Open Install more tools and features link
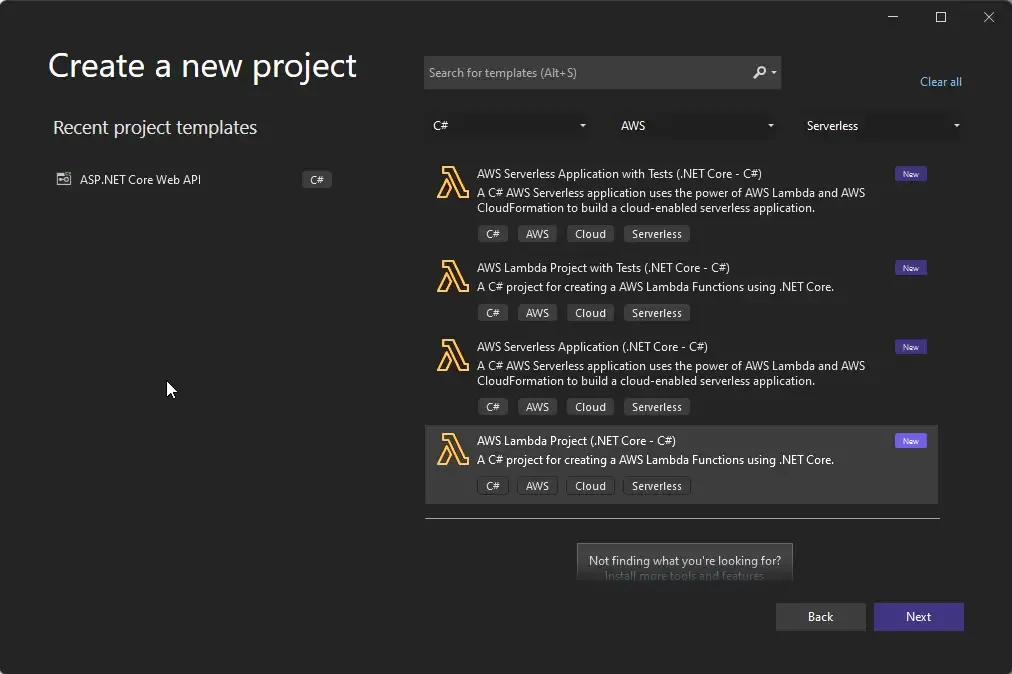The width and height of the screenshot is (1012, 674). tap(684, 576)
